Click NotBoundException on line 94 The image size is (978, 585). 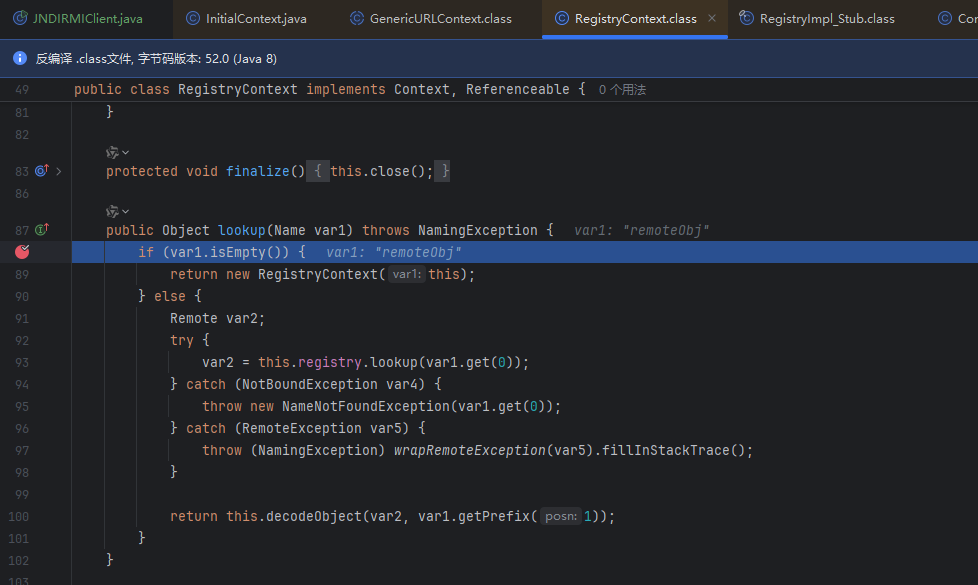pos(309,384)
